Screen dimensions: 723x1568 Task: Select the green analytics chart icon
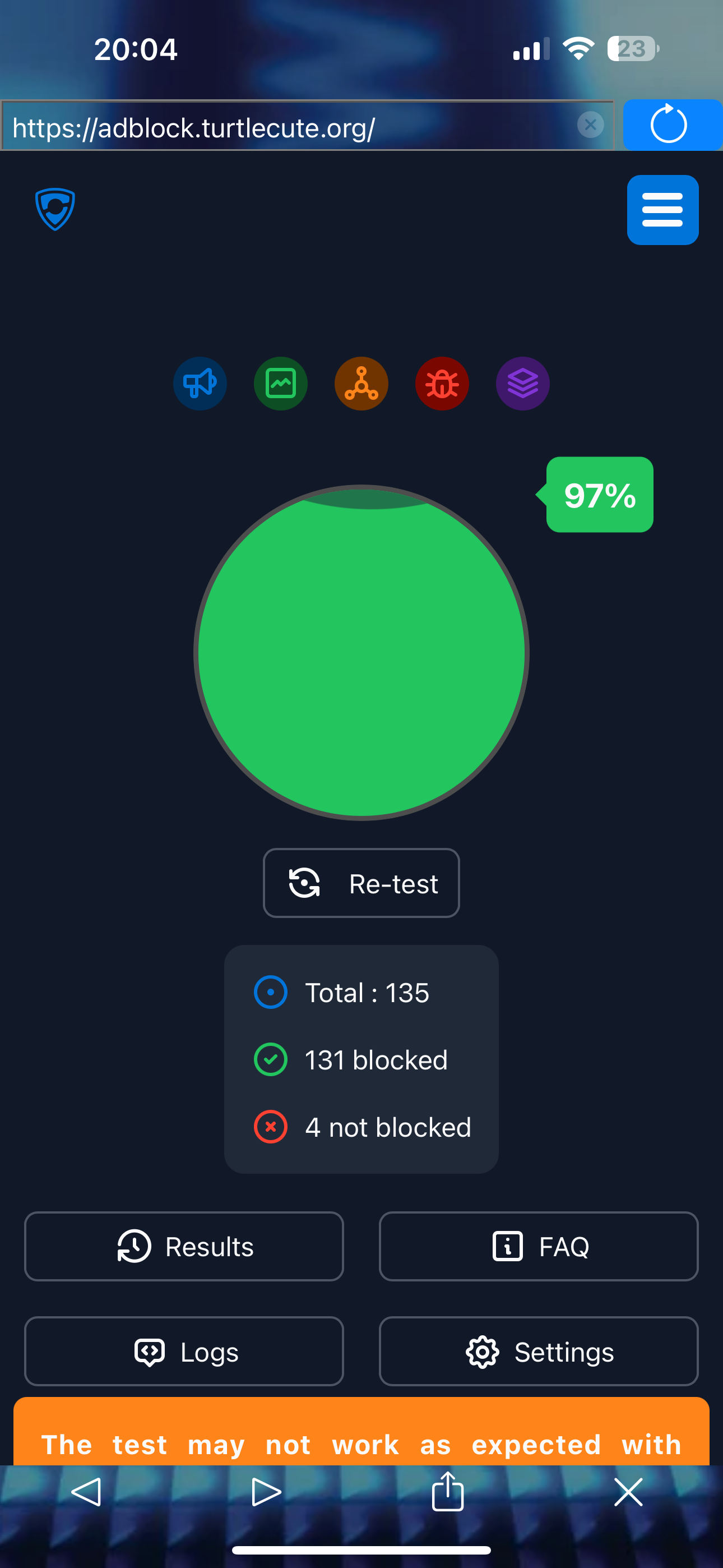coord(281,384)
